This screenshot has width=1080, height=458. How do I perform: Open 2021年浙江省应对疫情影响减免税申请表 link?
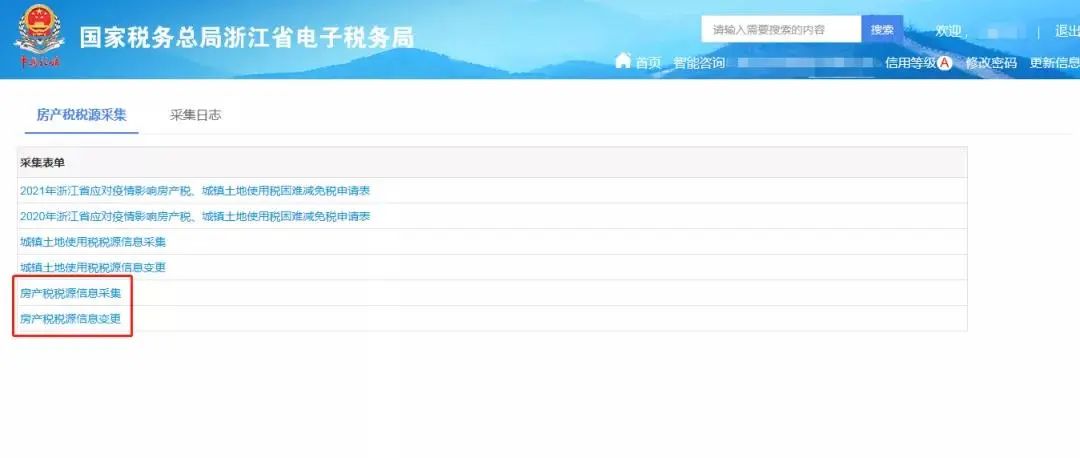point(195,191)
